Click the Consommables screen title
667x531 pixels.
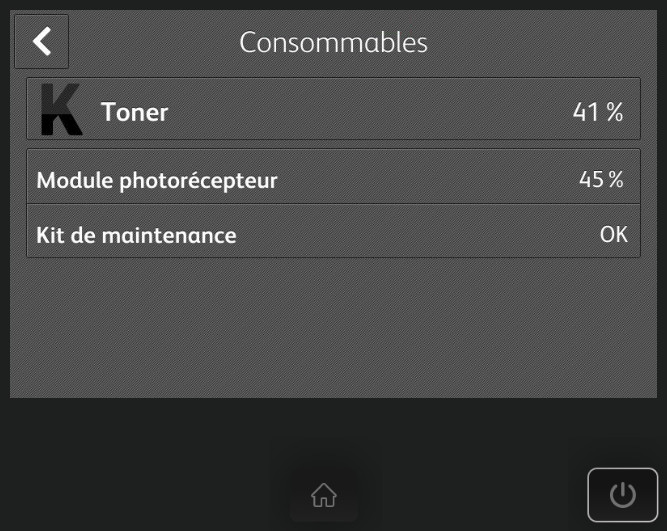[x=333, y=43]
